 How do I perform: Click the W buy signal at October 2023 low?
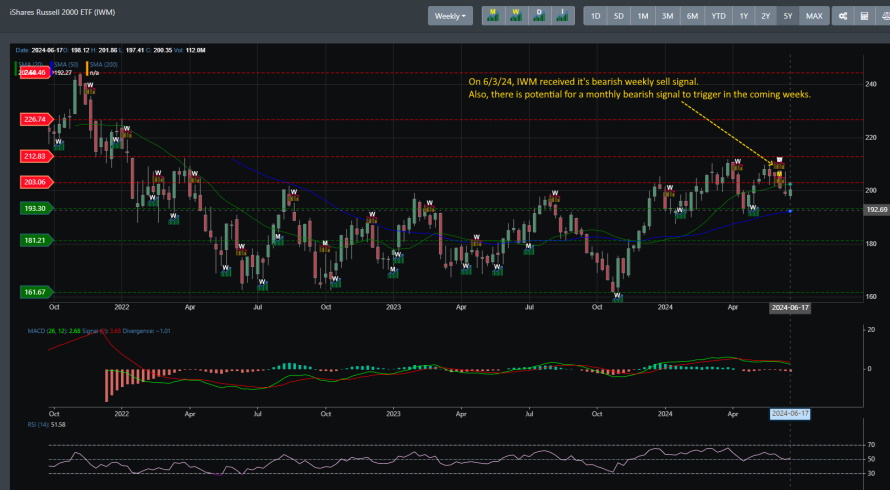pos(617,297)
